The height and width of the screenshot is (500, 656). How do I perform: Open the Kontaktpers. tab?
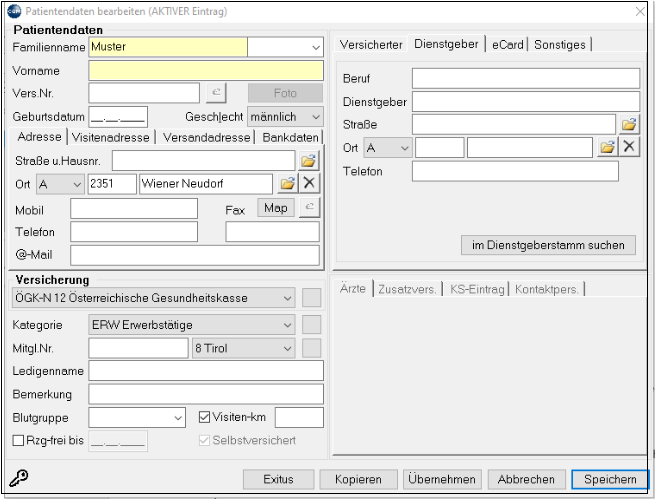[x=547, y=289]
